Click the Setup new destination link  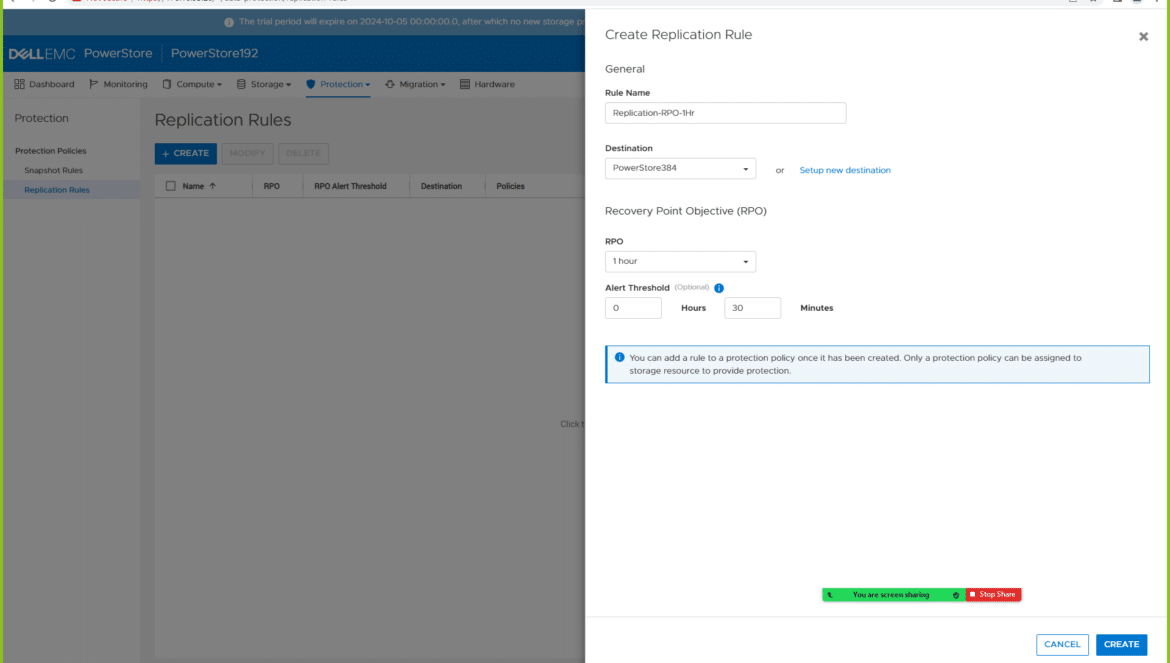[845, 170]
